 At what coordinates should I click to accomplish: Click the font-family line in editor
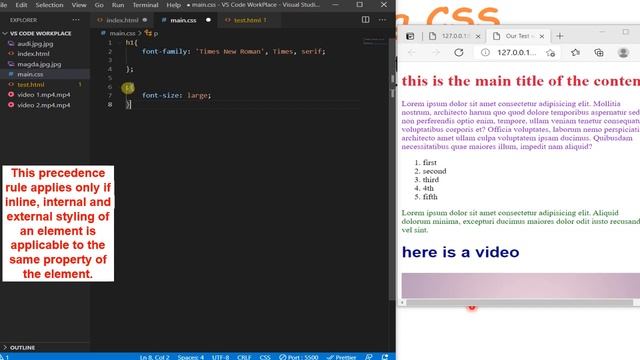click(233, 51)
